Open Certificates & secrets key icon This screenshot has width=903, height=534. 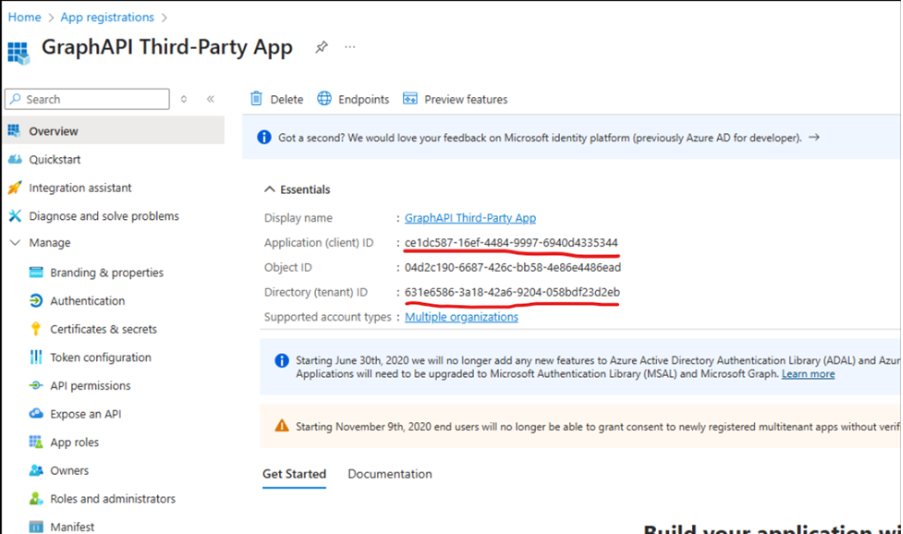click(x=36, y=329)
